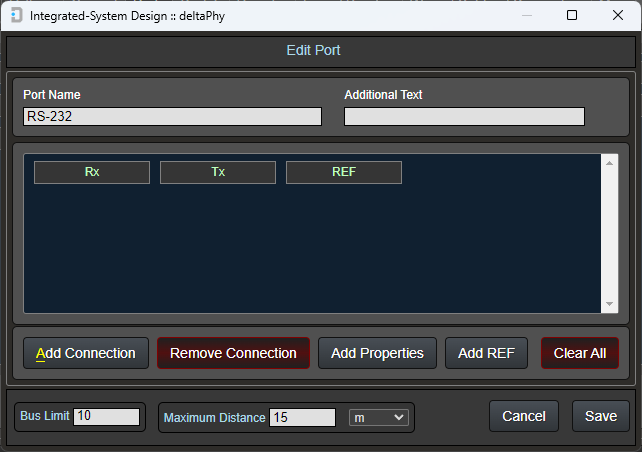
Task: Click the Remove Connection button
Action: [233, 353]
